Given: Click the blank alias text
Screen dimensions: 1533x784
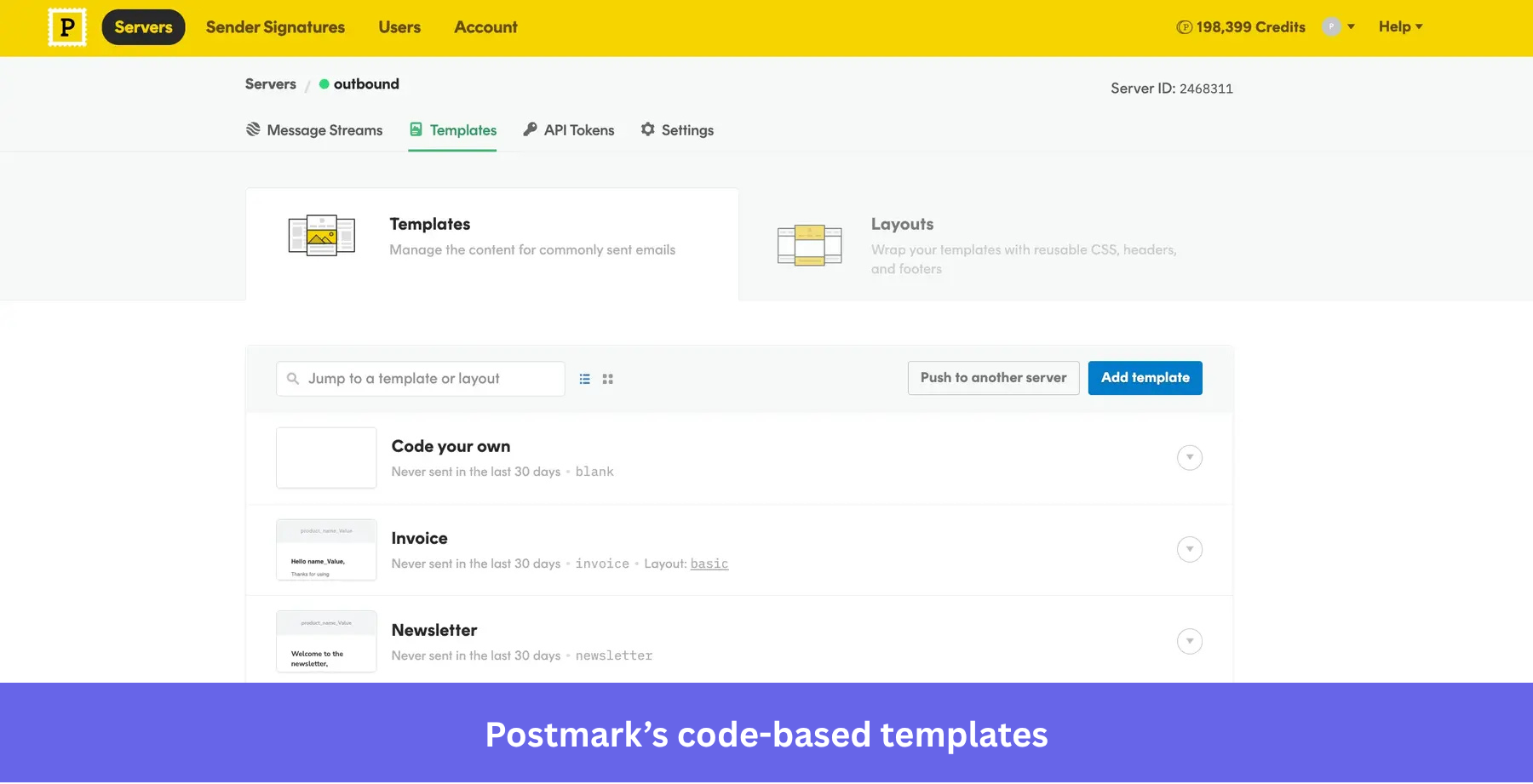Looking at the screenshot, I should [594, 472].
